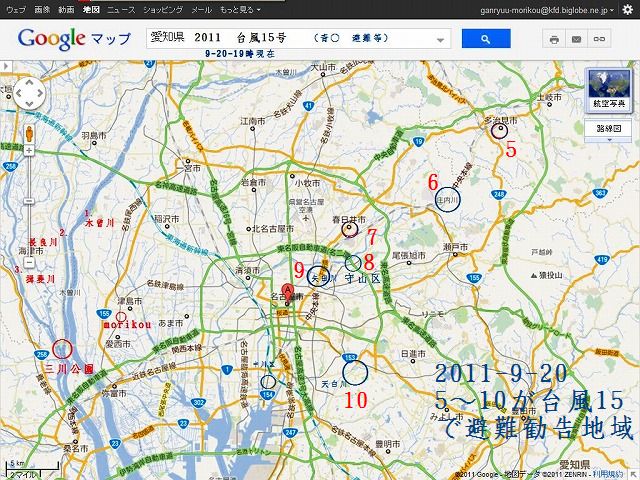Click route 153 shield icon

point(350,358)
